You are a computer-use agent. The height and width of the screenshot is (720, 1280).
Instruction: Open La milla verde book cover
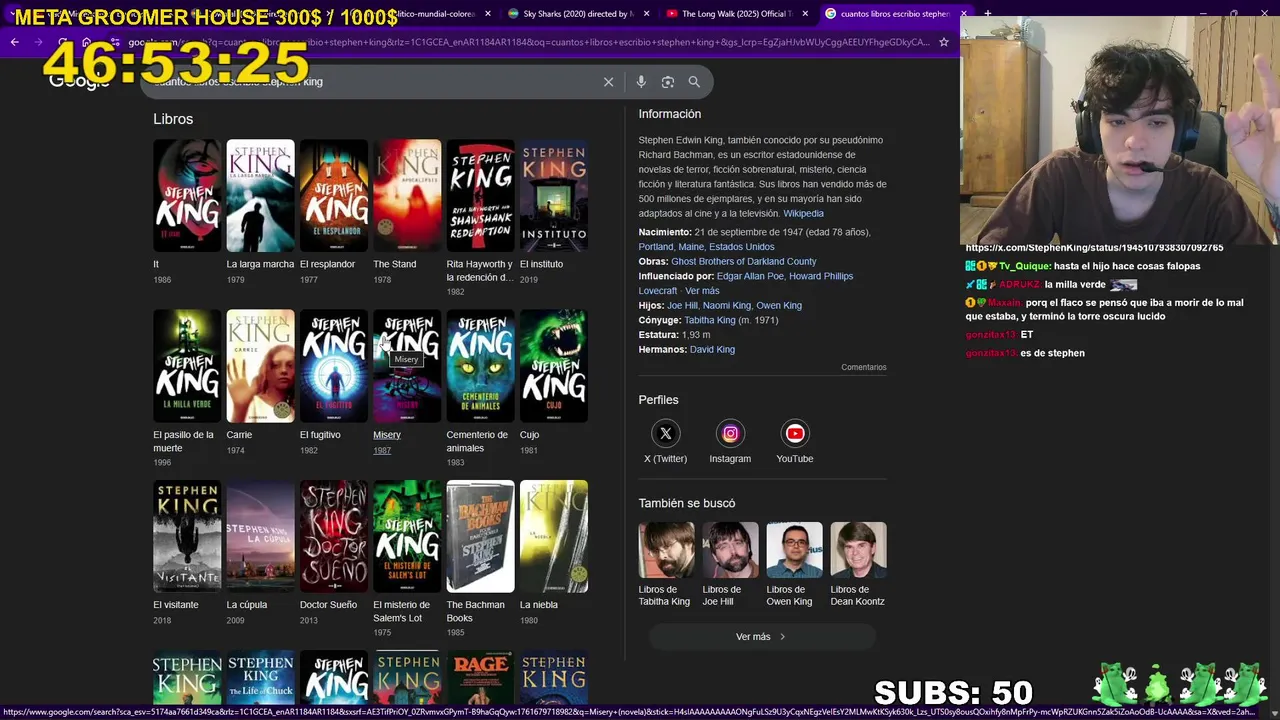187,366
